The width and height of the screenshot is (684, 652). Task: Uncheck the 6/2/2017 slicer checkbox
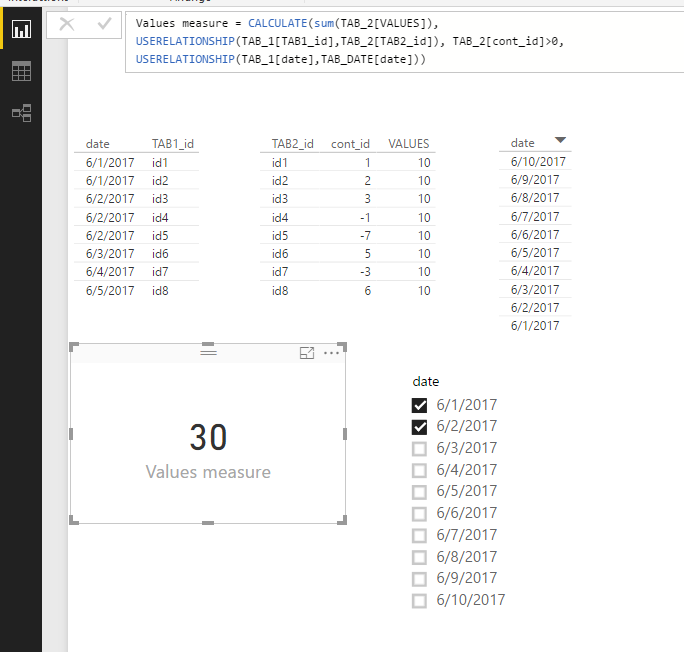tap(419, 427)
